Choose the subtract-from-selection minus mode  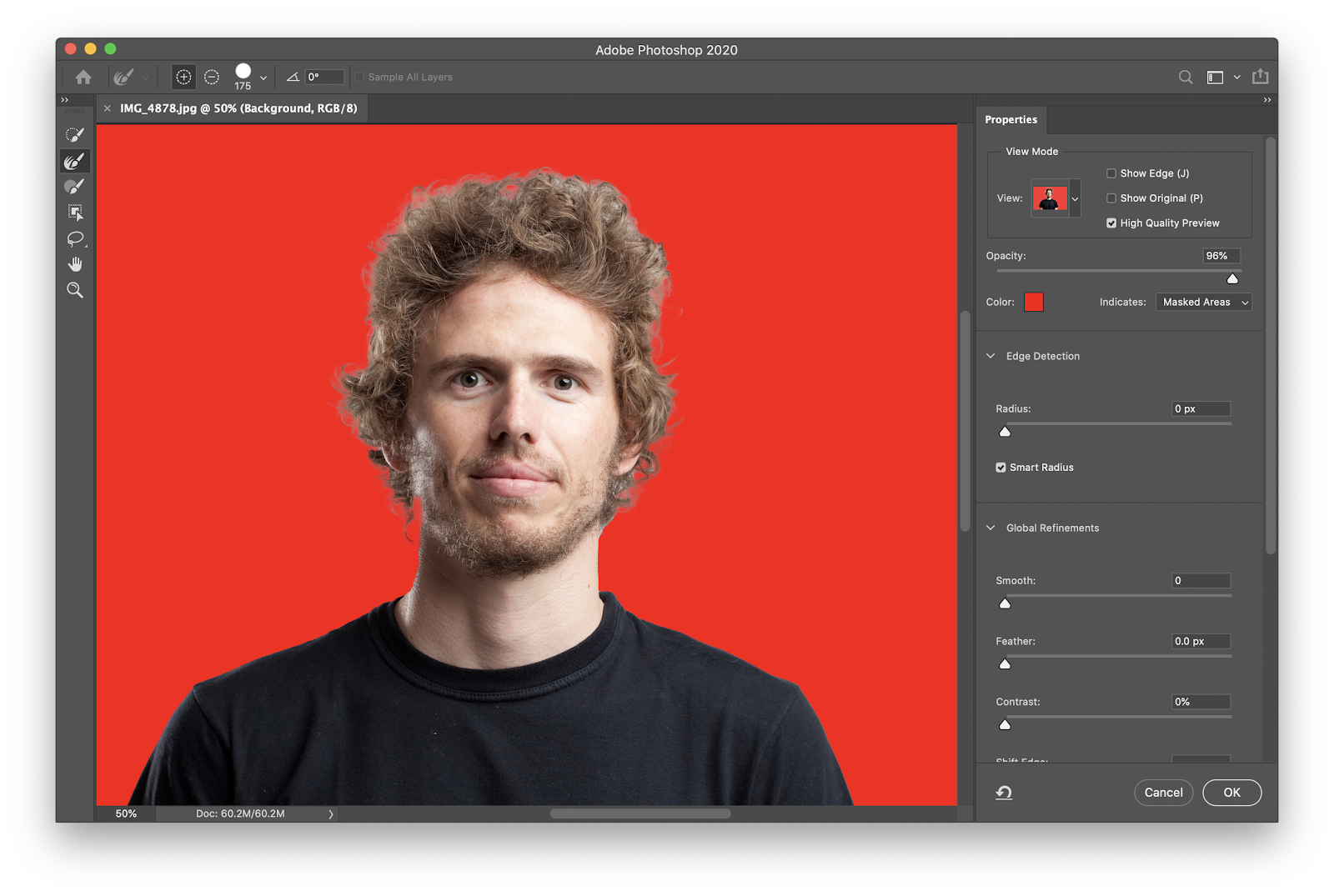[212, 78]
